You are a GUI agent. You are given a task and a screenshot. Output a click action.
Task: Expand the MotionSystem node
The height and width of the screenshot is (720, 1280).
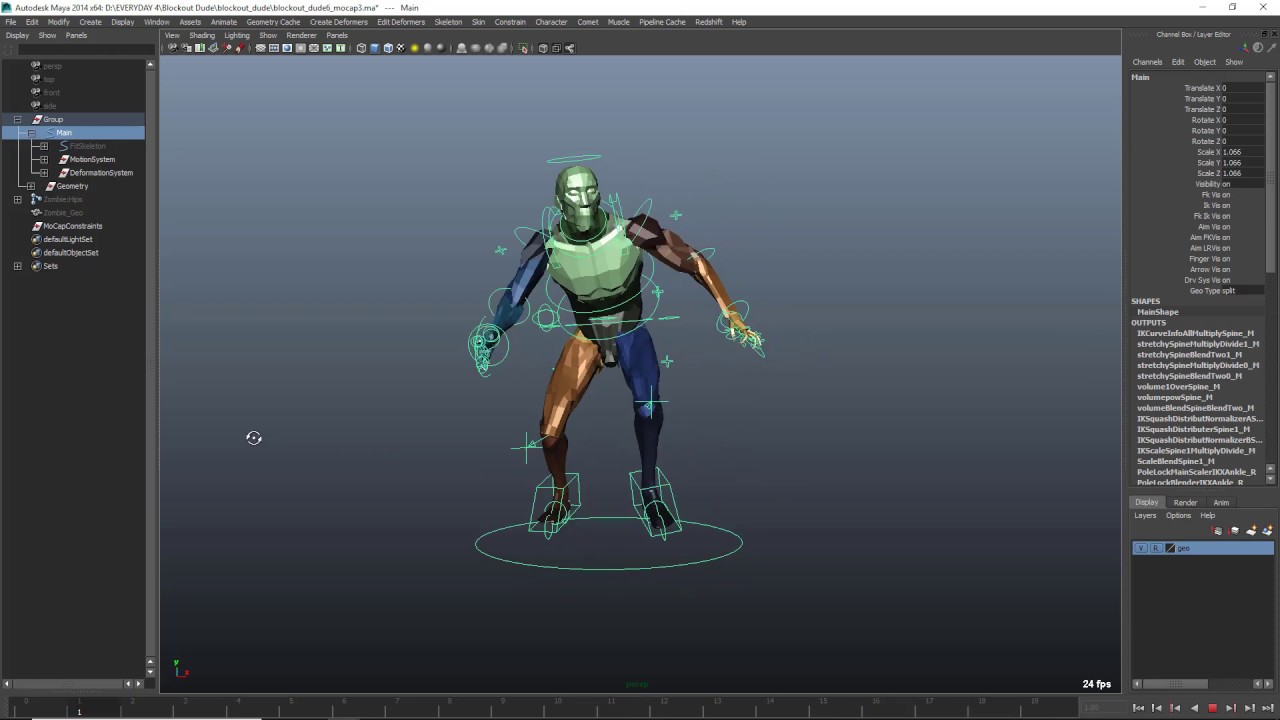[x=44, y=159]
